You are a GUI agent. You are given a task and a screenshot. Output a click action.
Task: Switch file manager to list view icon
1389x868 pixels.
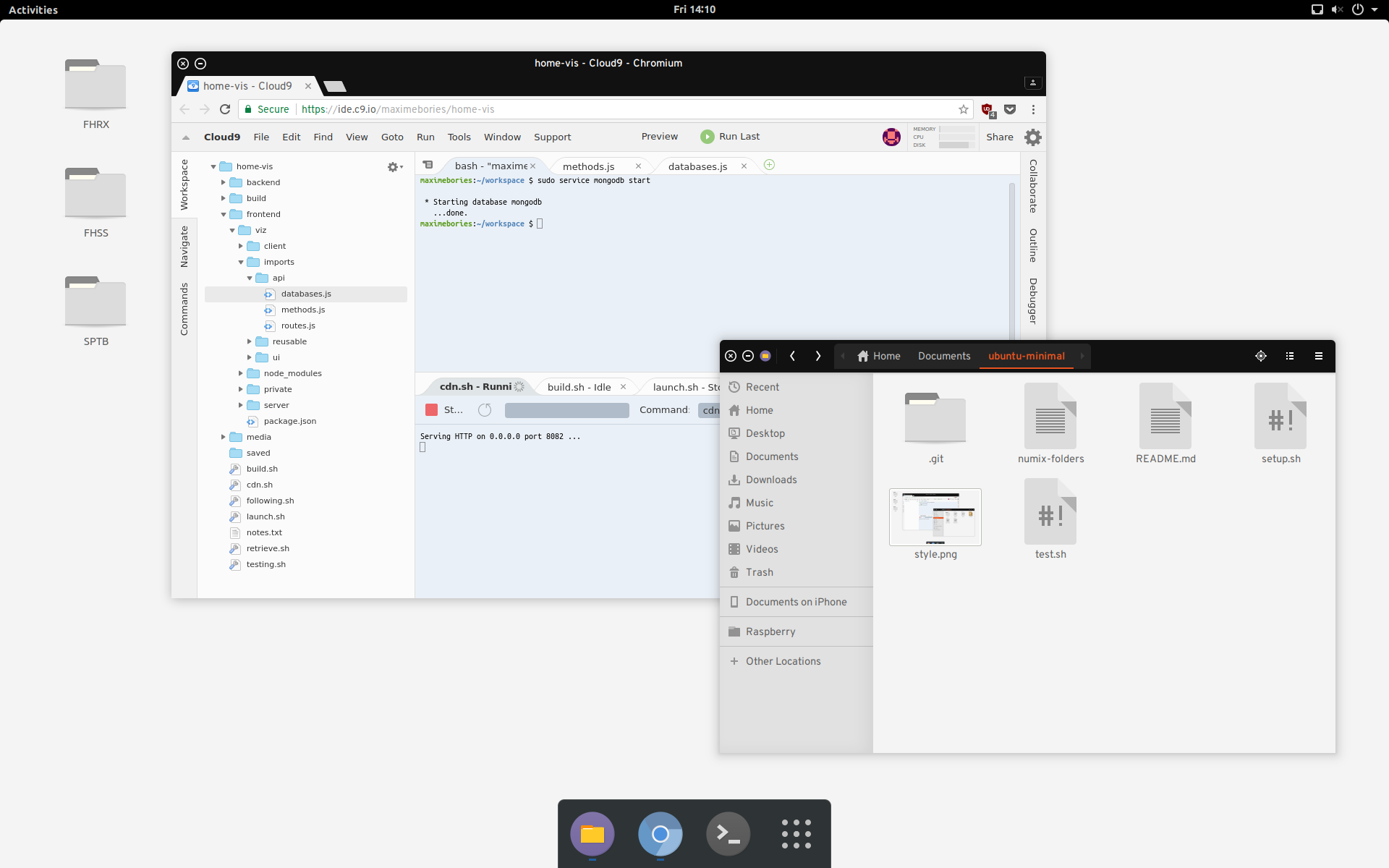1289,356
